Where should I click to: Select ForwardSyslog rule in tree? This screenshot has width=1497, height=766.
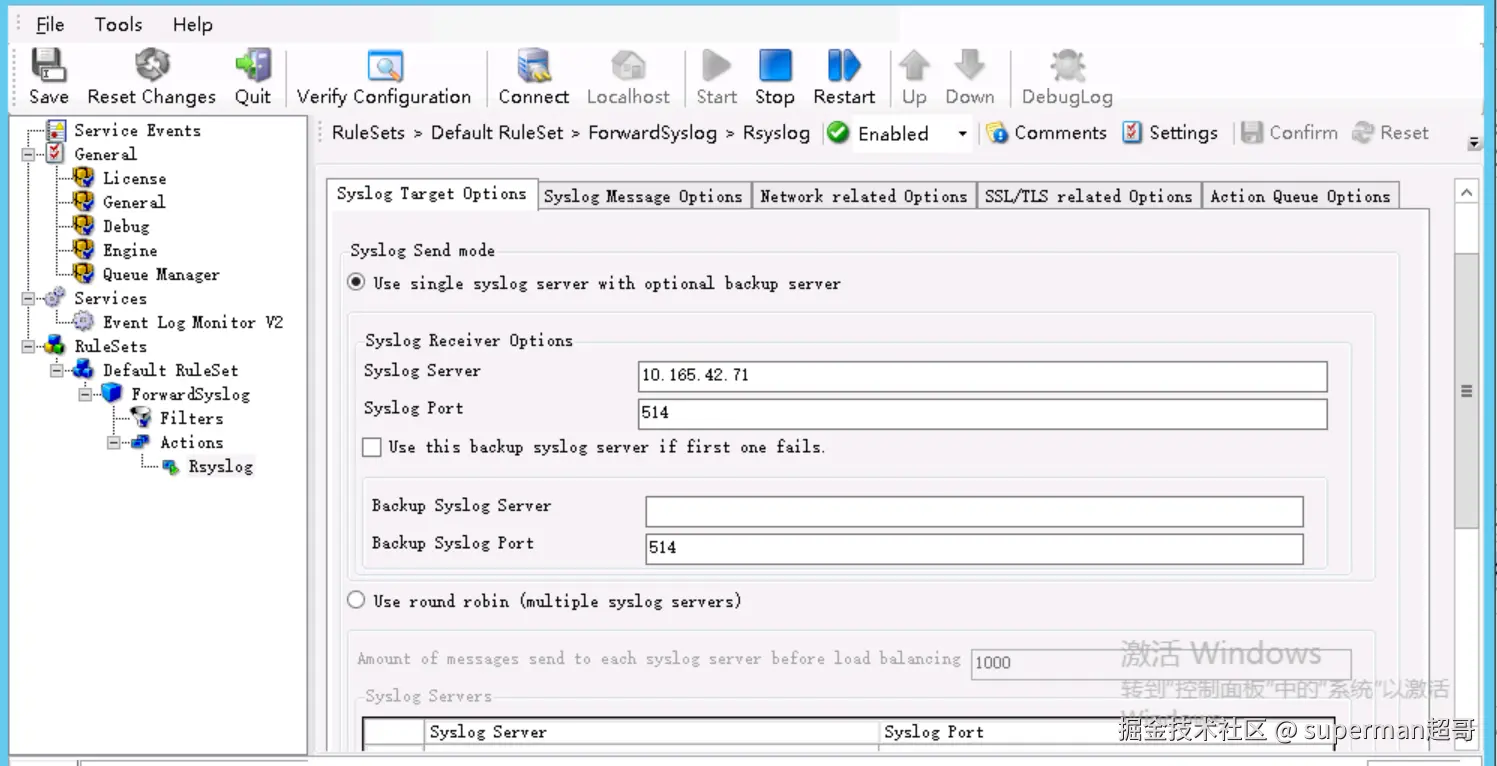pyautogui.click(x=190, y=394)
